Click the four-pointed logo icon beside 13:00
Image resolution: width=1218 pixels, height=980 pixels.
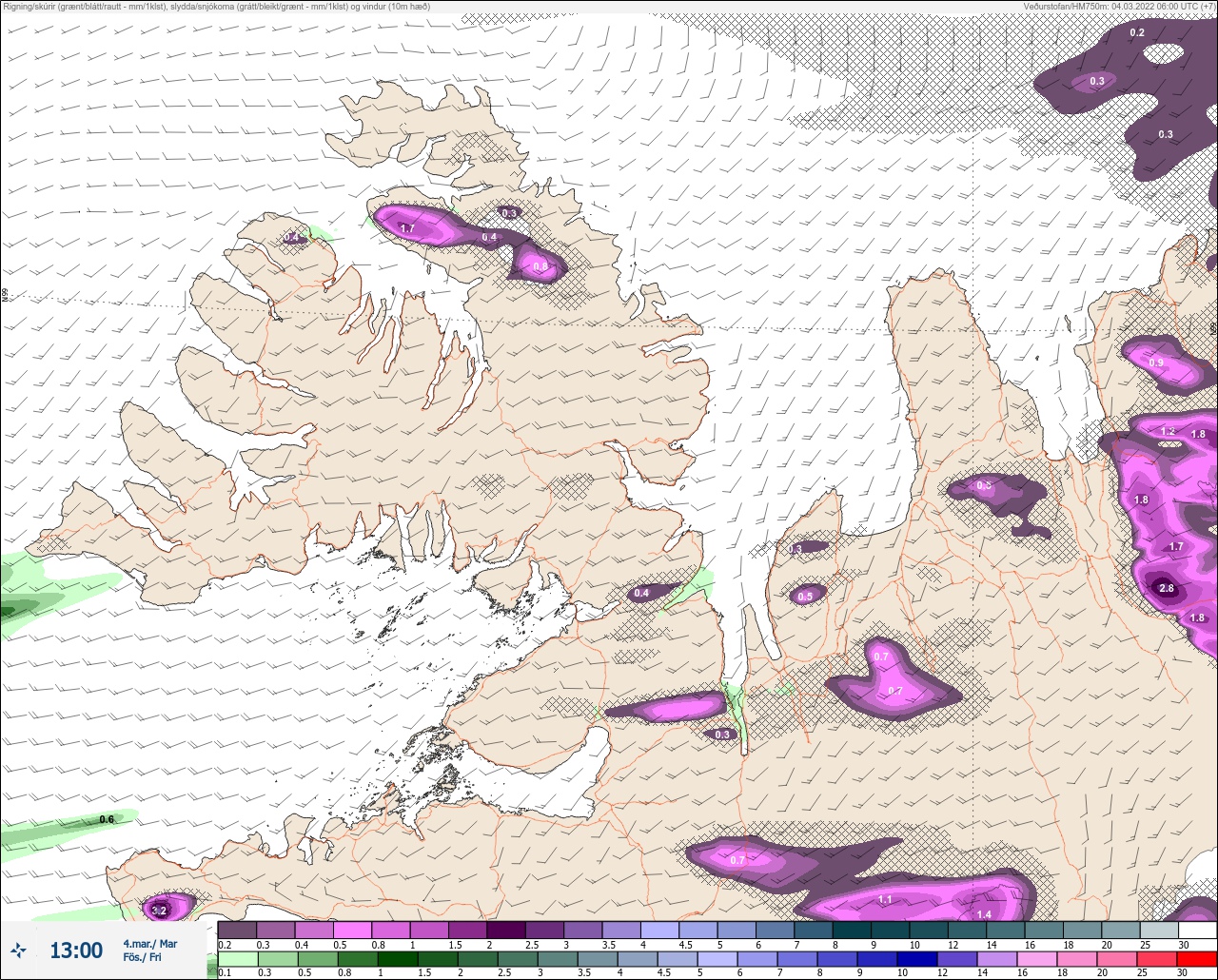(19, 950)
